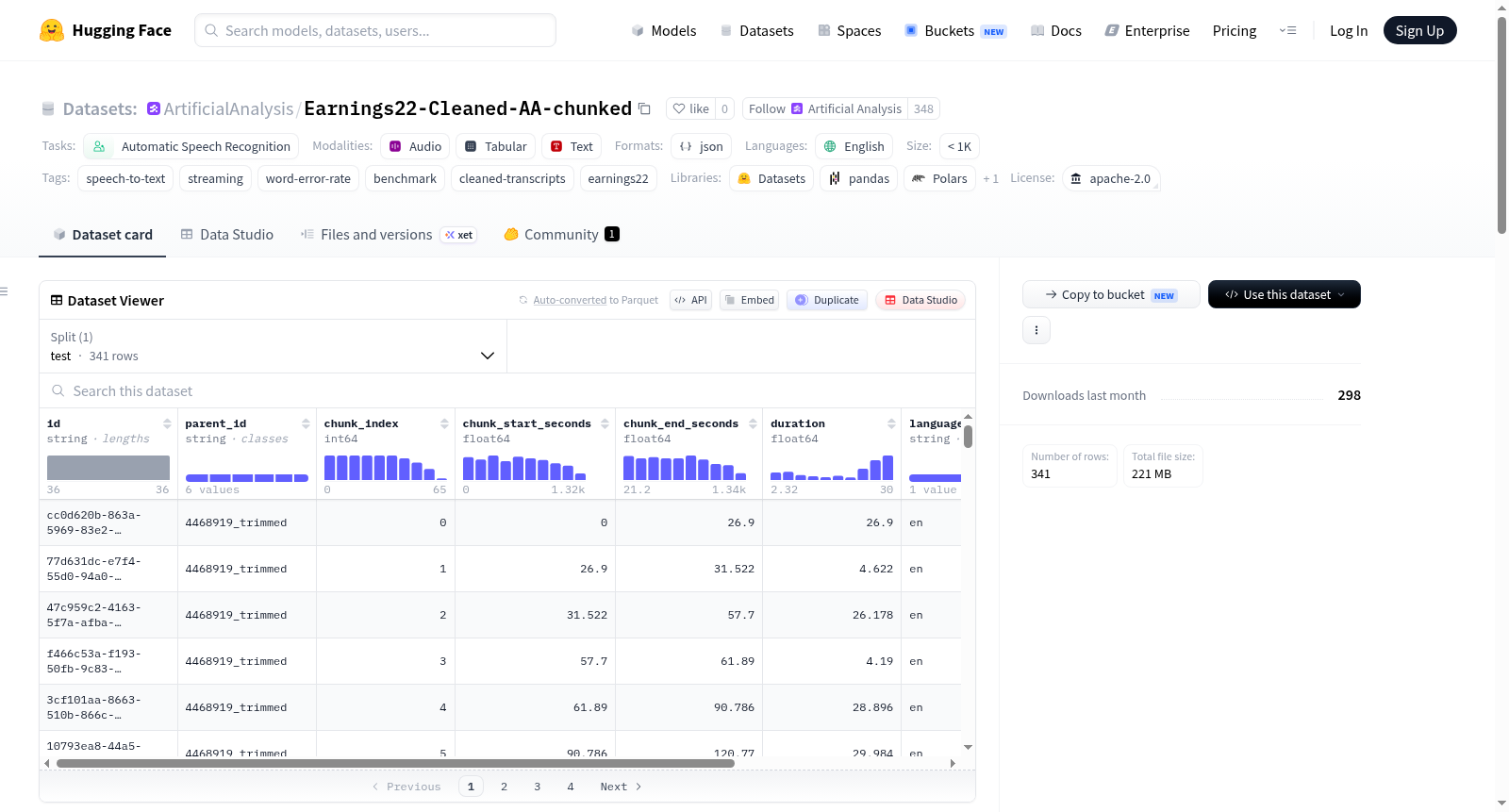The image size is (1509, 812).
Task: Click the table horizontal scrollbar
Action: (x=395, y=763)
